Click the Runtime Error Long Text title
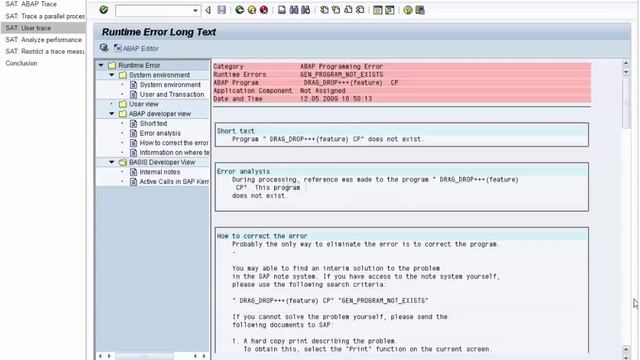Screen dimensions: 640x360 159,32
